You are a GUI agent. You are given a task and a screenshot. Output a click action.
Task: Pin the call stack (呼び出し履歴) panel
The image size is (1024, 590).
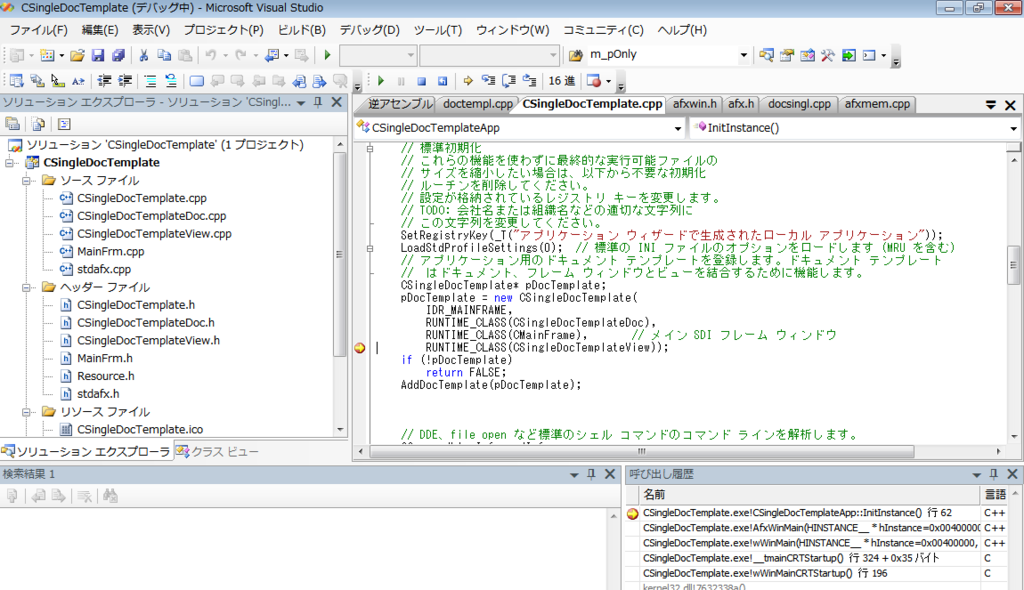[994, 474]
